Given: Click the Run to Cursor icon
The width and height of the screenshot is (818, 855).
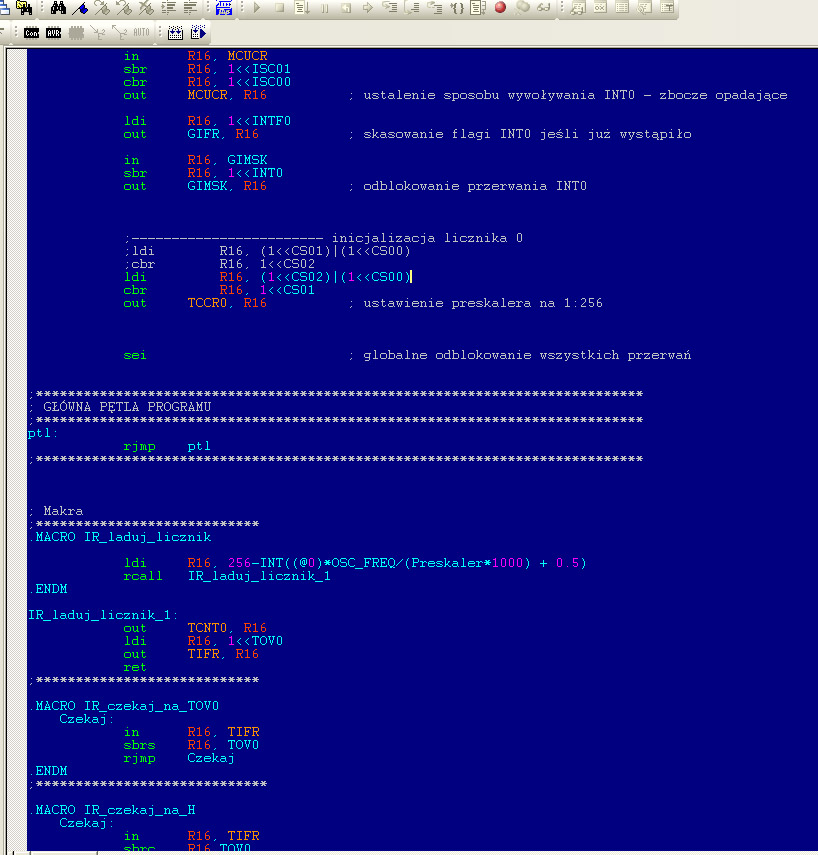Looking at the screenshot, I should click(302, 8).
